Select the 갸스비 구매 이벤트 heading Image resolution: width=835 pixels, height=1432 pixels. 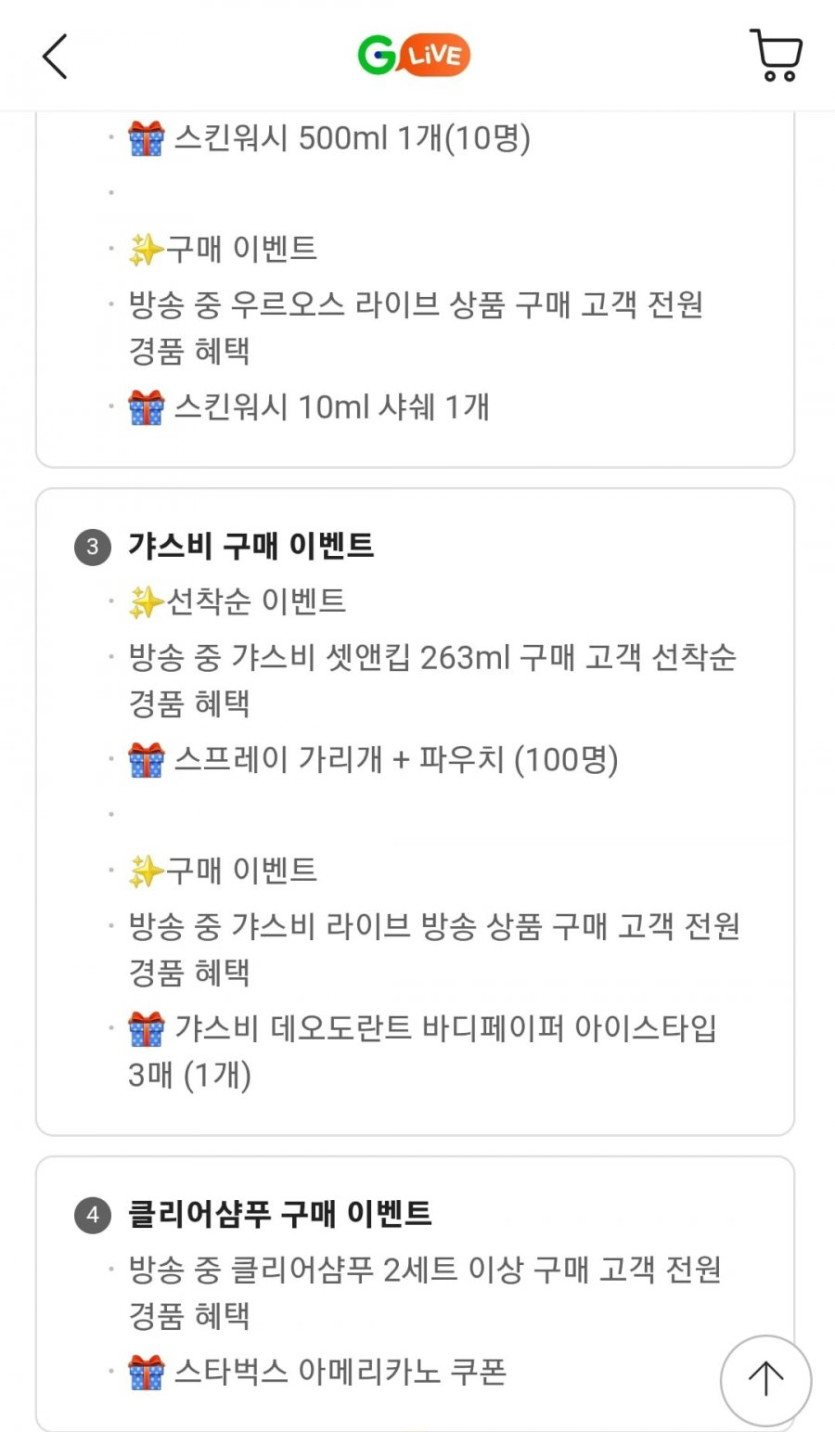tap(251, 546)
